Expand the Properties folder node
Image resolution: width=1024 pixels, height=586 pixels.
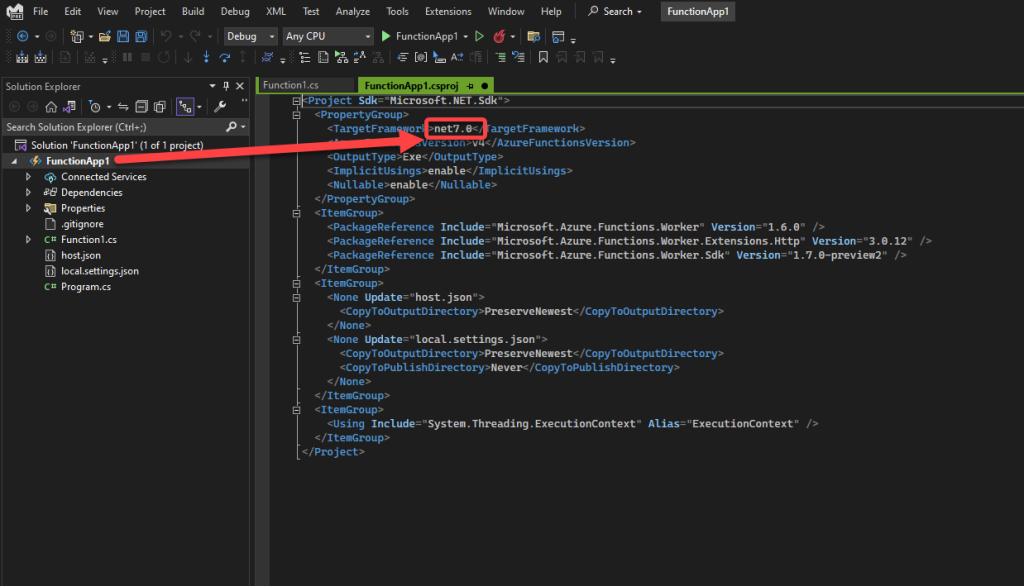click(28, 208)
